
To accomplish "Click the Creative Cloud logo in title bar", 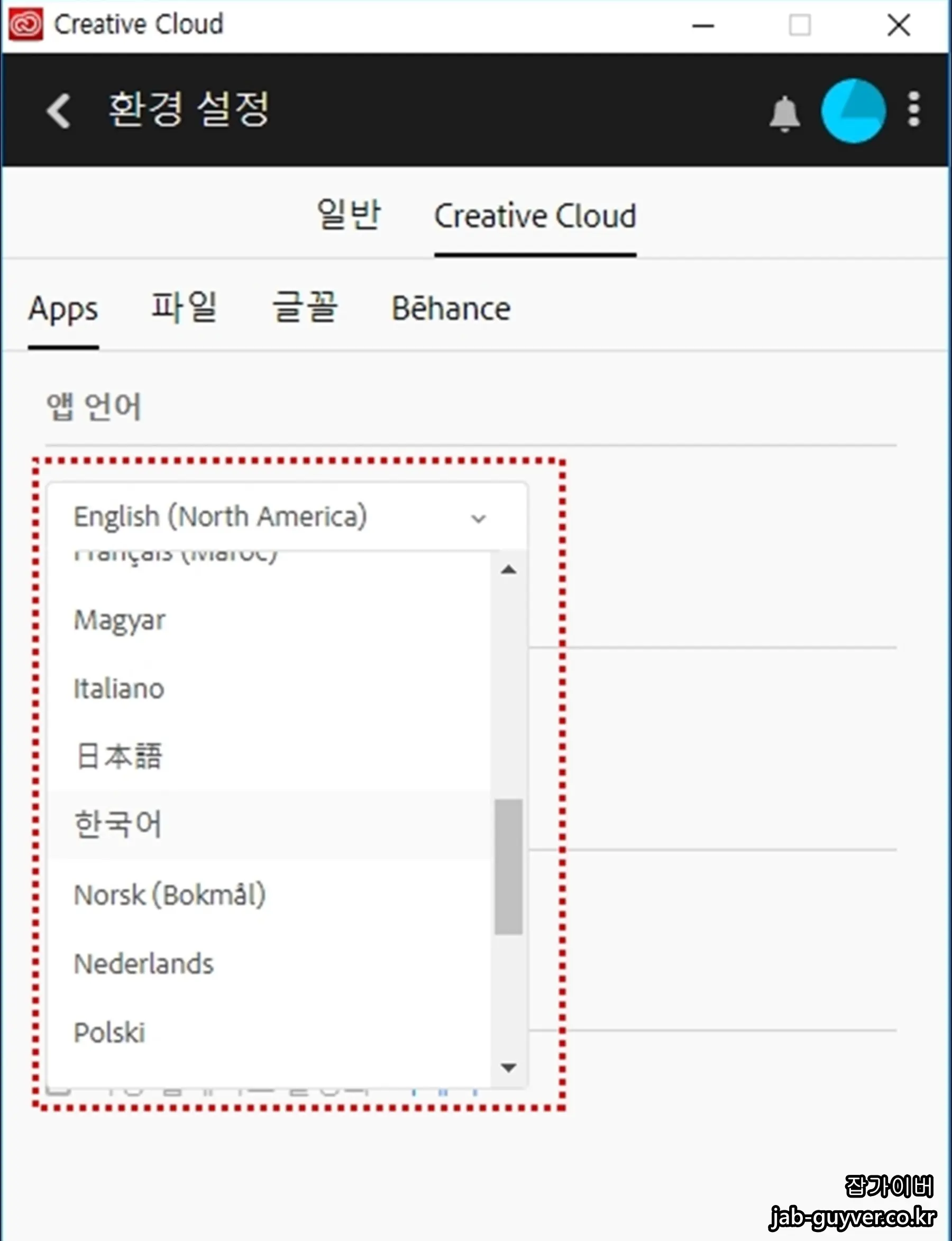I will pos(25,24).
